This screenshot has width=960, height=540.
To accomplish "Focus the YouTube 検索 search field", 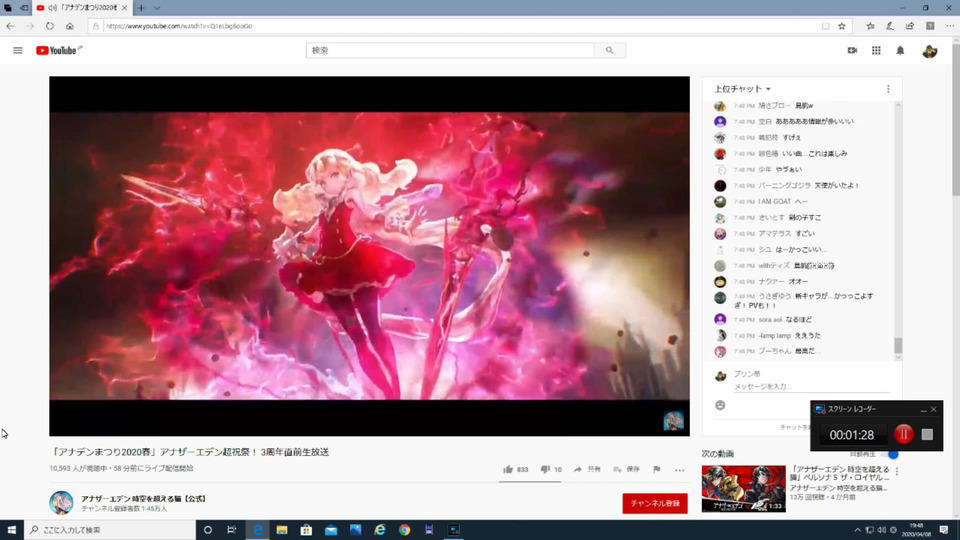I will pos(450,50).
